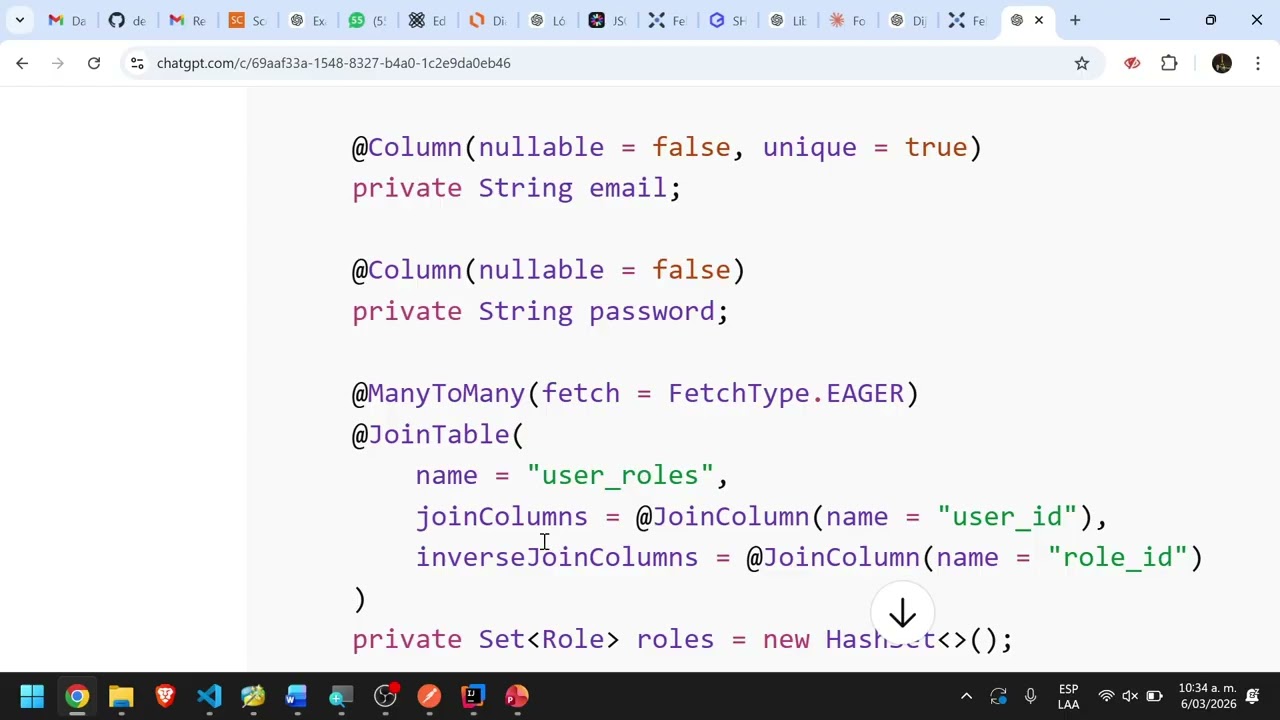Open the muted volume tray icon
The width and height of the screenshot is (1280, 720).
point(1130,696)
